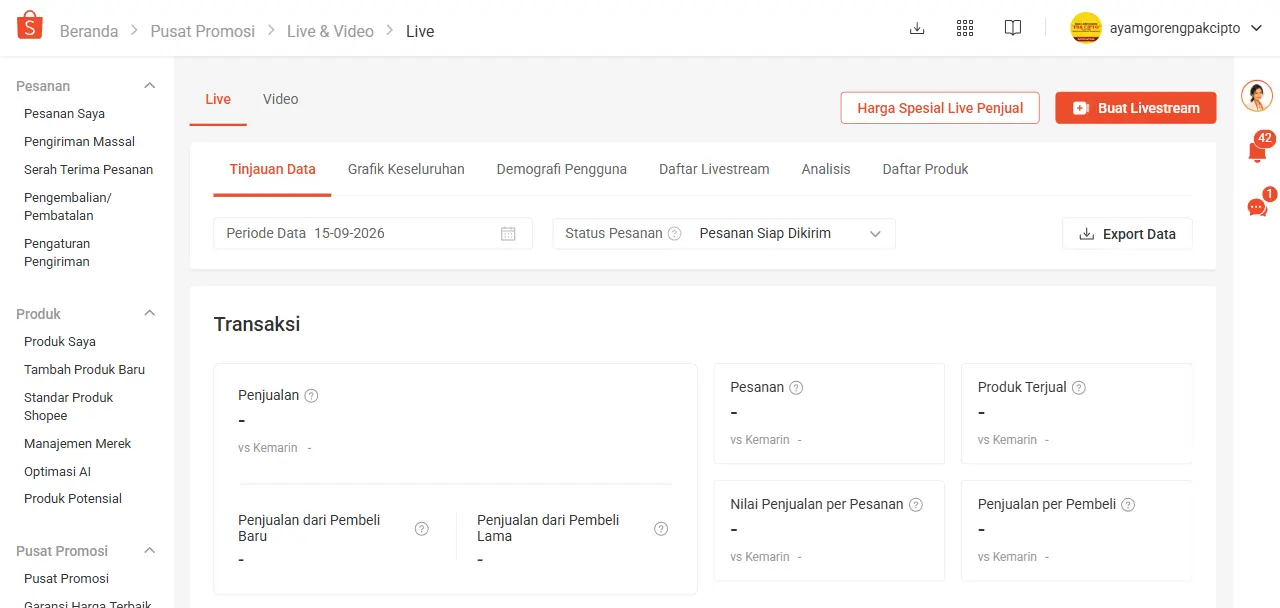The width and height of the screenshot is (1280, 608).
Task: Open the Status Pesanan dropdown
Action: click(x=724, y=234)
